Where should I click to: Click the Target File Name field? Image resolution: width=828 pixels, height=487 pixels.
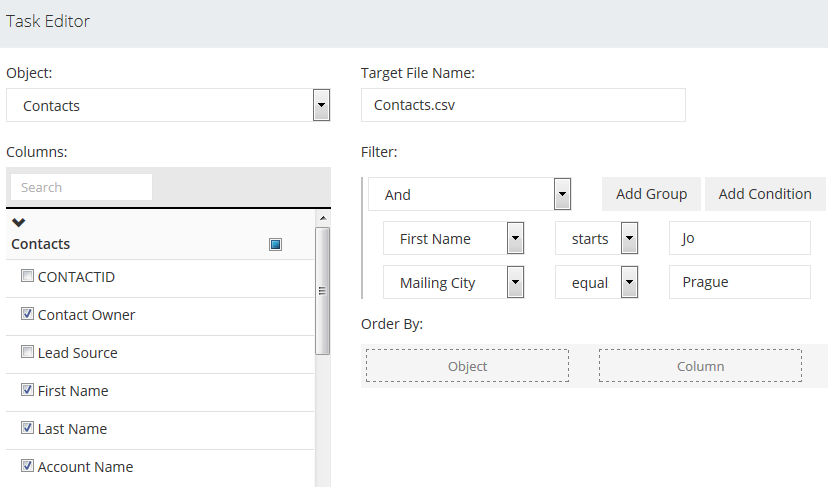coord(523,105)
